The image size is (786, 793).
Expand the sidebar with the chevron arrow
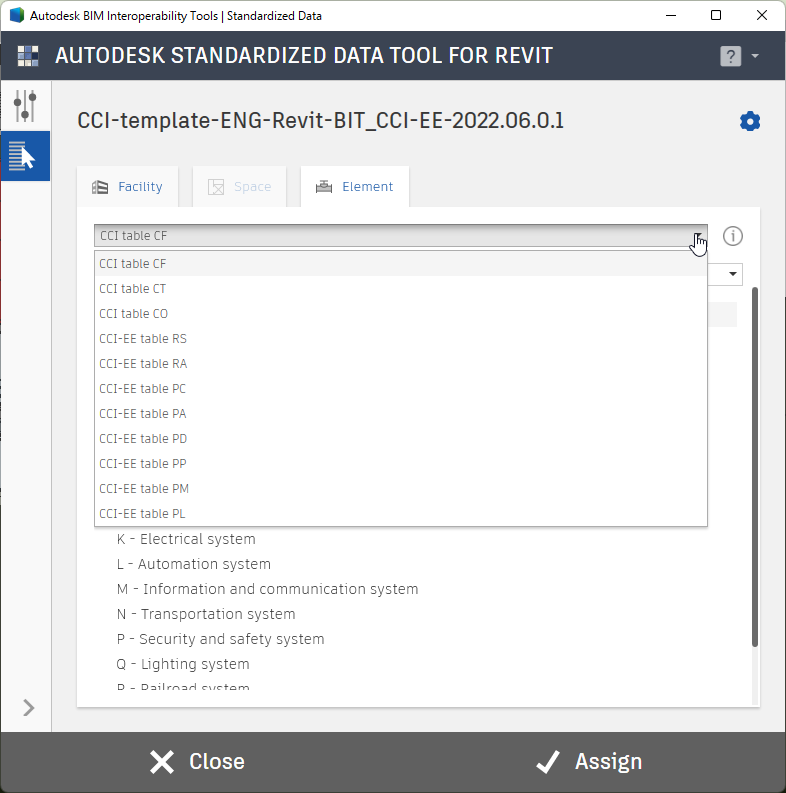tap(28, 708)
